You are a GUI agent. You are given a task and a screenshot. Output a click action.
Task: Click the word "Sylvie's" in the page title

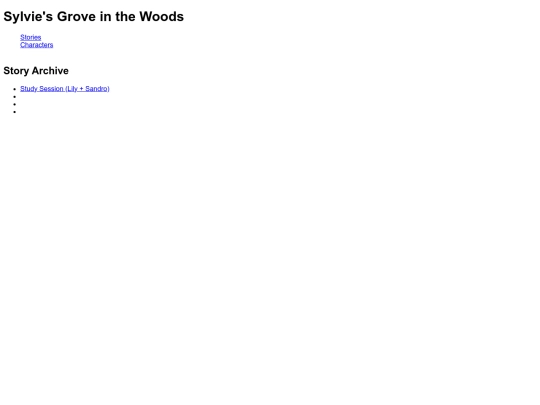[x=28, y=17]
